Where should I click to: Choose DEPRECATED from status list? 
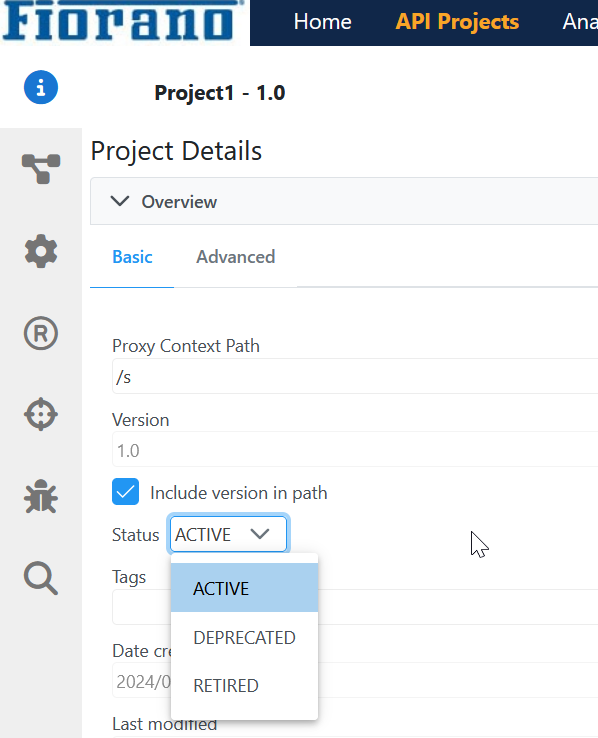[x=244, y=638]
